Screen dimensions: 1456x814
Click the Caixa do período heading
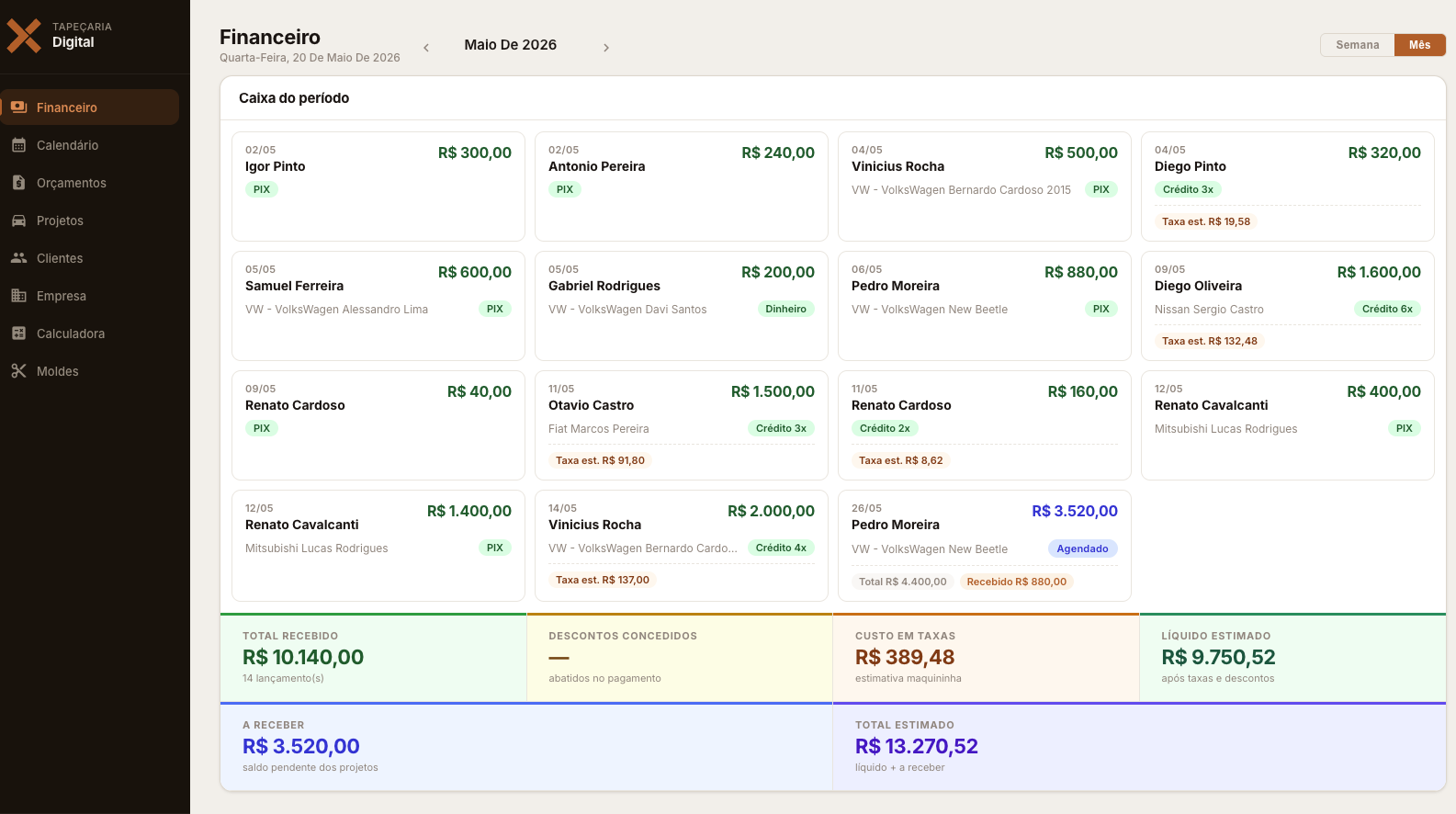point(294,98)
